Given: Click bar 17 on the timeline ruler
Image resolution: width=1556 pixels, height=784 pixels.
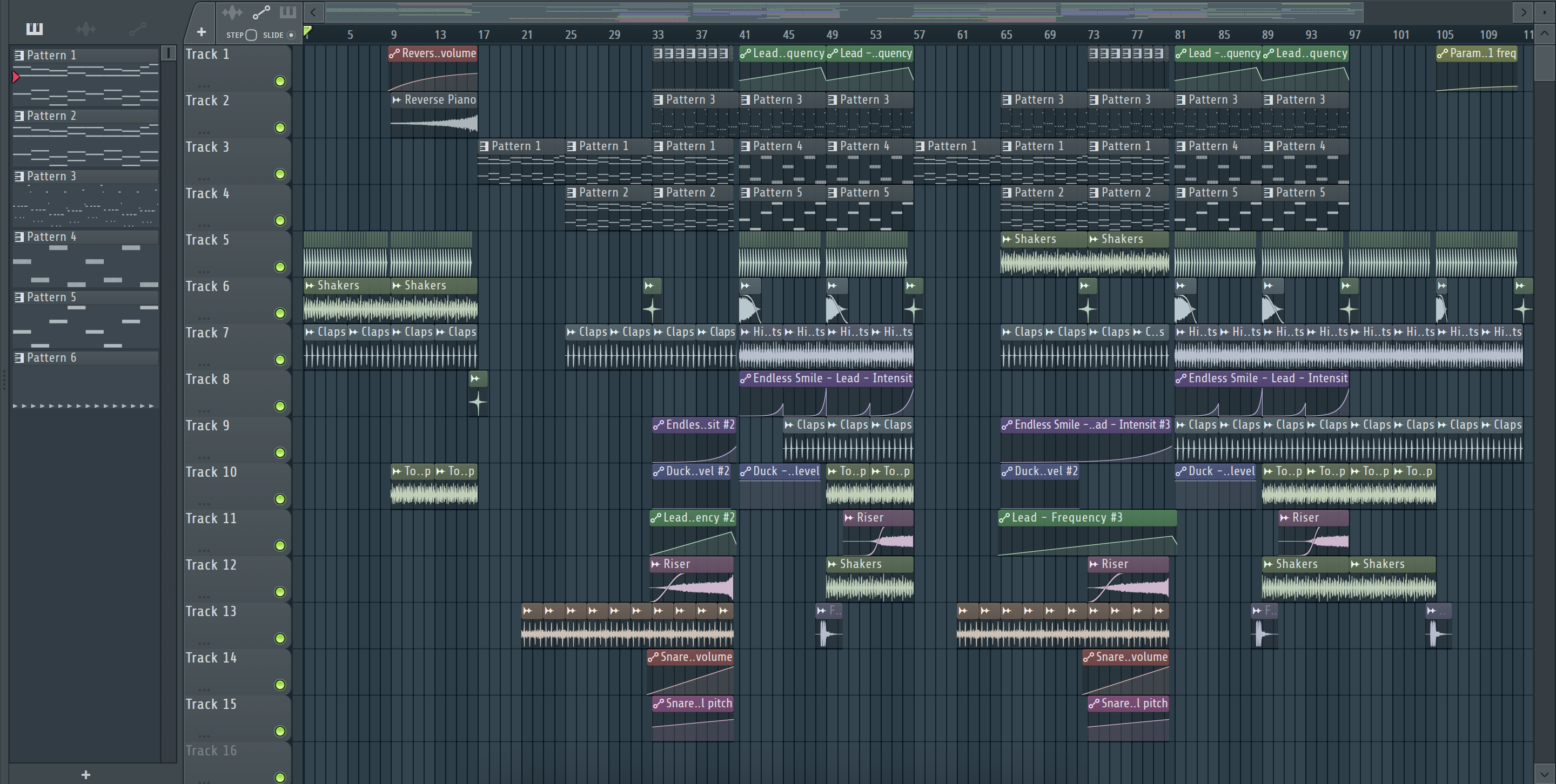Looking at the screenshot, I should pos(484,35).
